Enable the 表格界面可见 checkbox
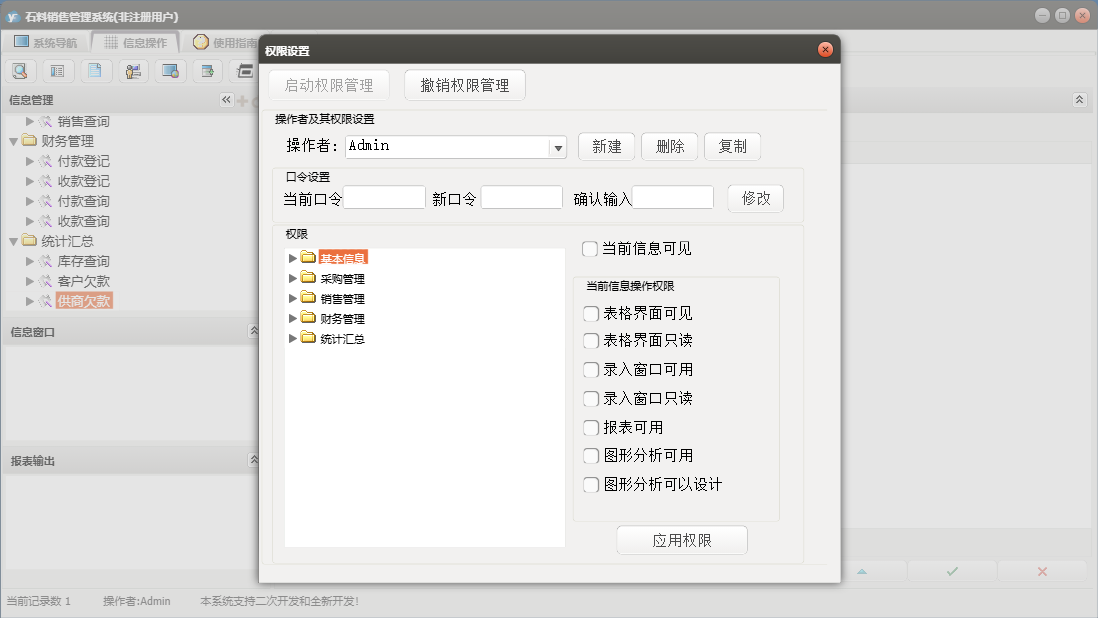Viewport: 1098px width, 618px height. tap(591, 314)
